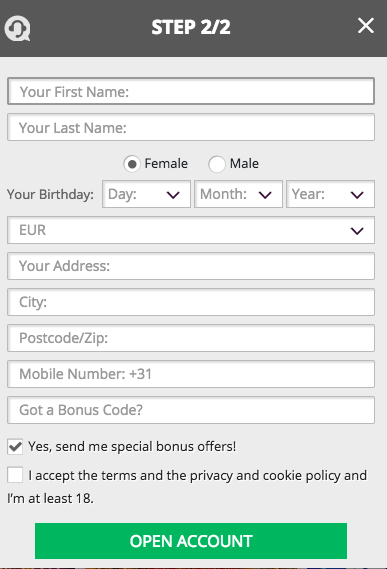
Task: Open the birthday Month dropdown
Action: click(x=238, y=194)
